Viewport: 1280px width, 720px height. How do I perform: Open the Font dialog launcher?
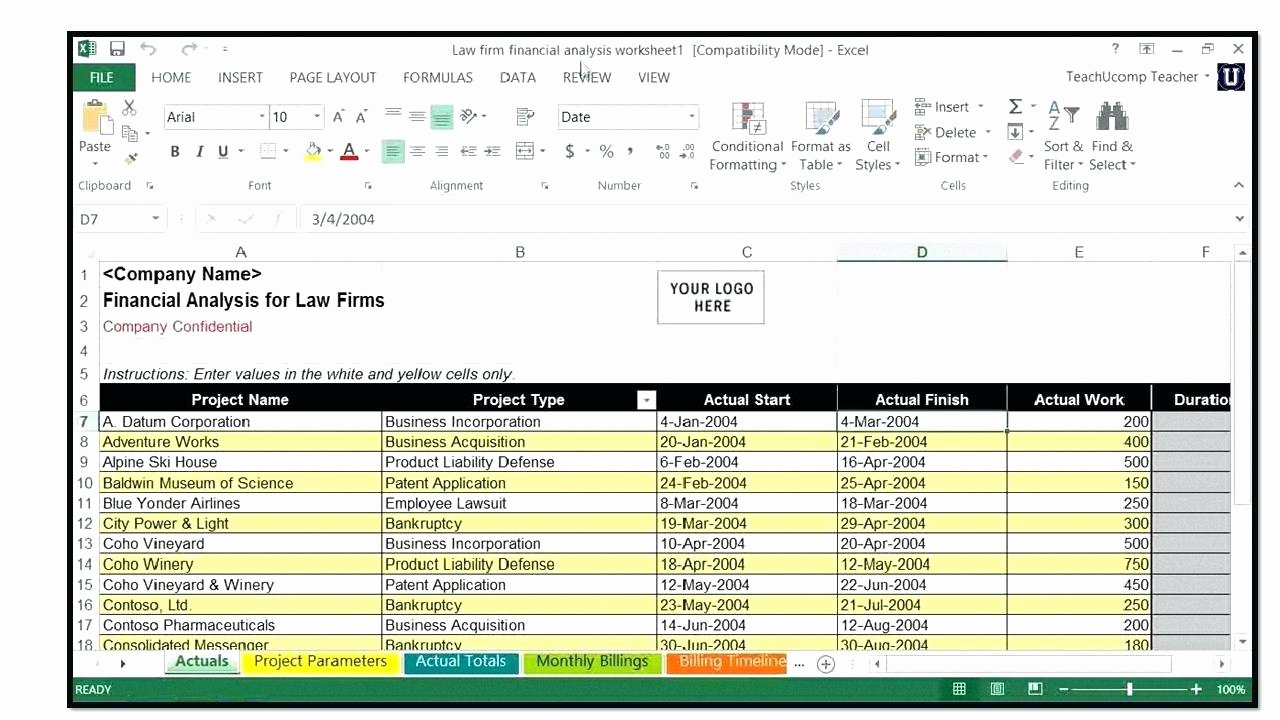pos(368,186)
